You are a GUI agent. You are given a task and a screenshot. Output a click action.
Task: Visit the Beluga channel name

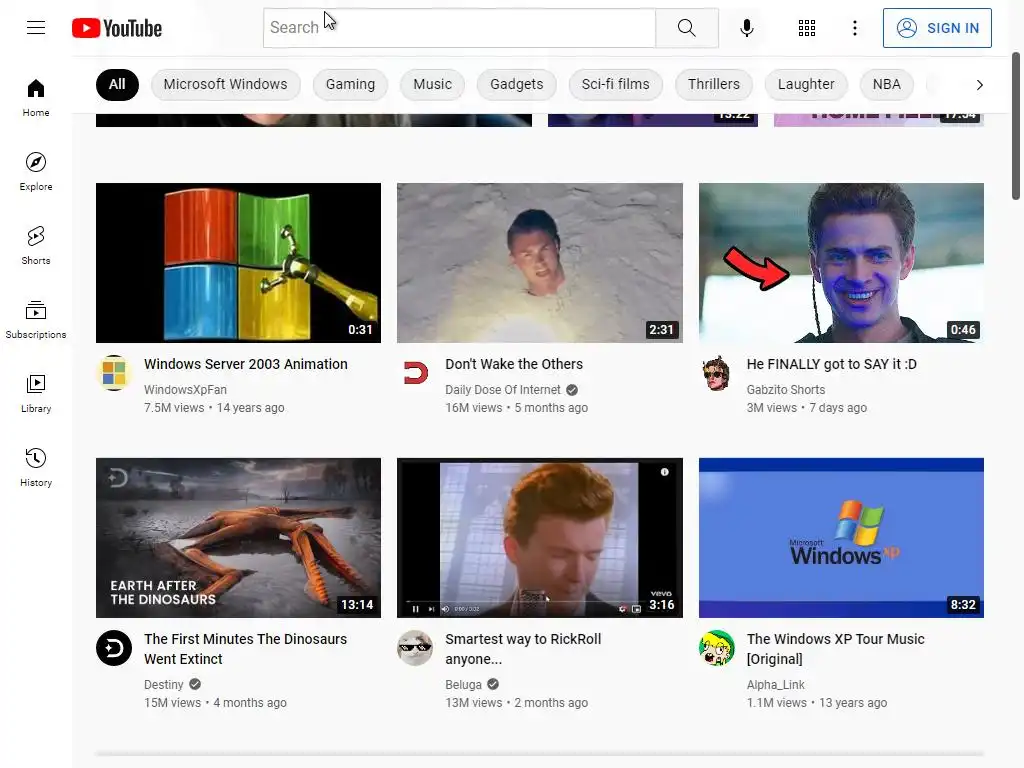click(x=463, y=684)
